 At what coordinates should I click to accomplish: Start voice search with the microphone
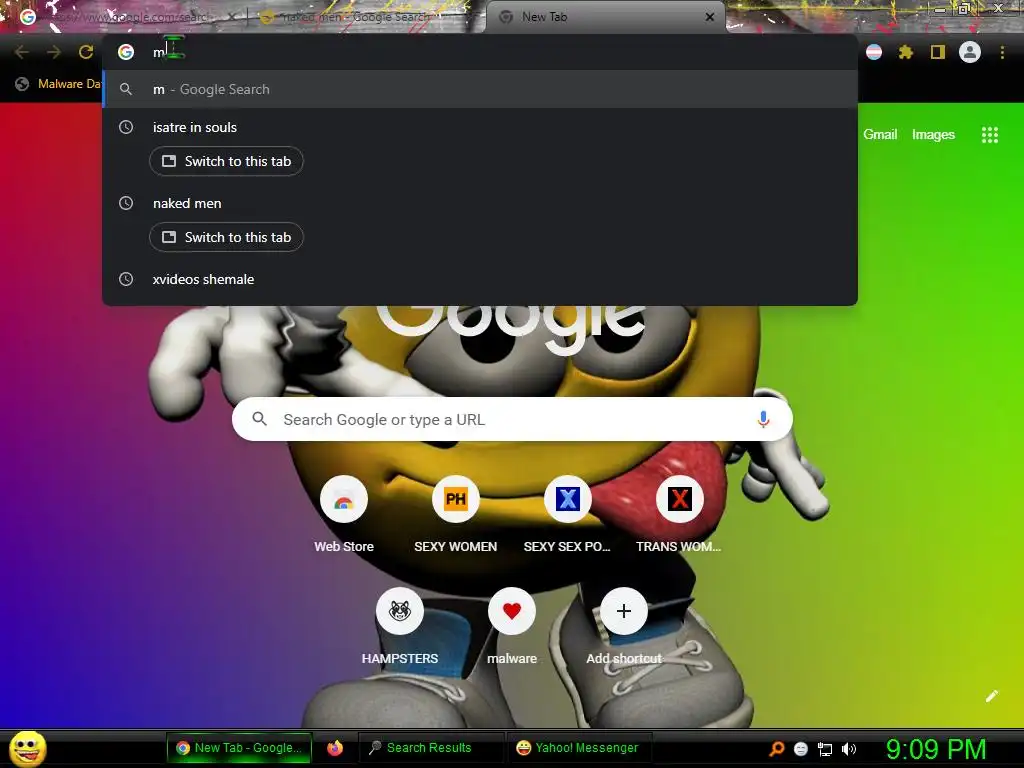763,419
